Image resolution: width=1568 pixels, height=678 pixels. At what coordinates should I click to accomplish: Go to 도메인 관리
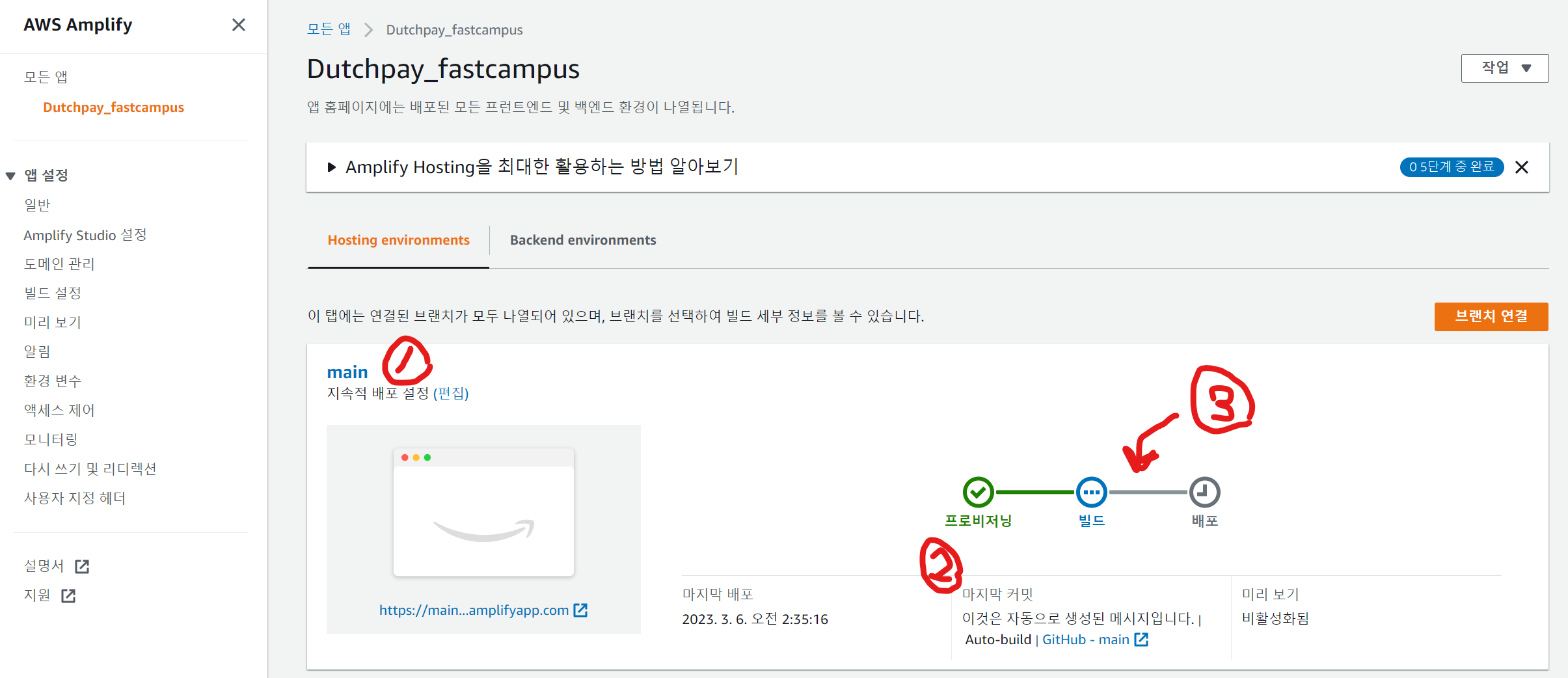[59, 264]
